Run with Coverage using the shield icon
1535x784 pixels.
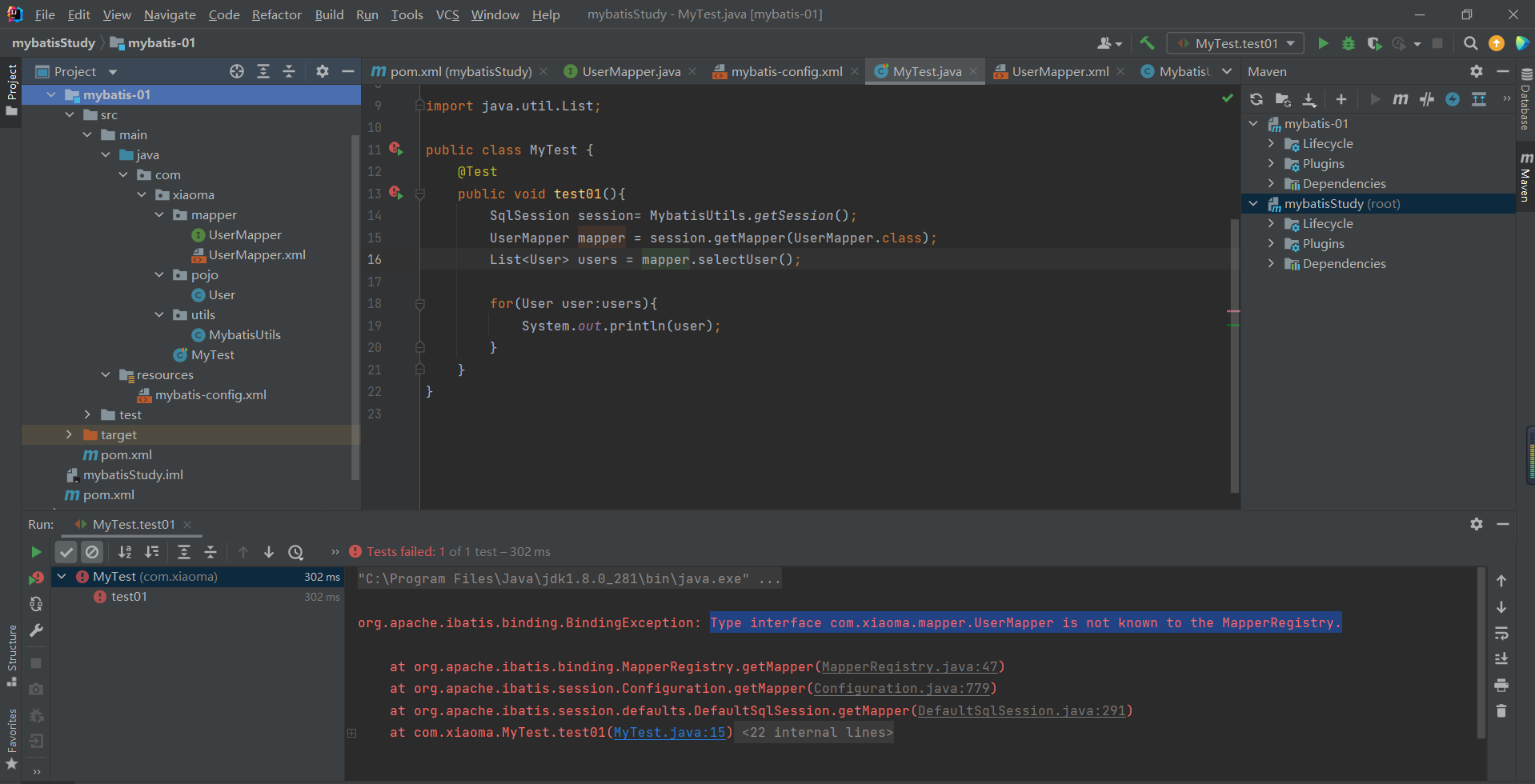1374,43
